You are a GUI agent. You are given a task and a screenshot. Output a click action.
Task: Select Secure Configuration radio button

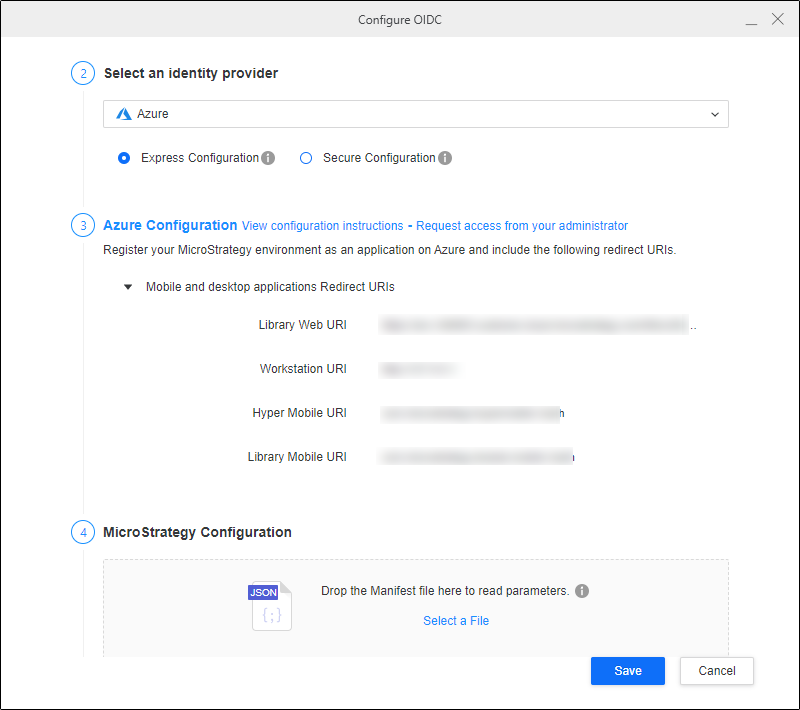(x=306, y=158)
